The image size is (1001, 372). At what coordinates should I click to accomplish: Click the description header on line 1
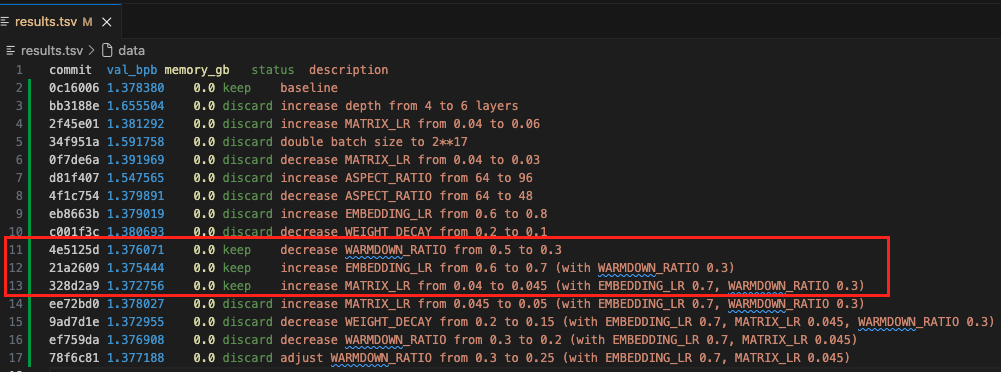(x=349, y=70)
